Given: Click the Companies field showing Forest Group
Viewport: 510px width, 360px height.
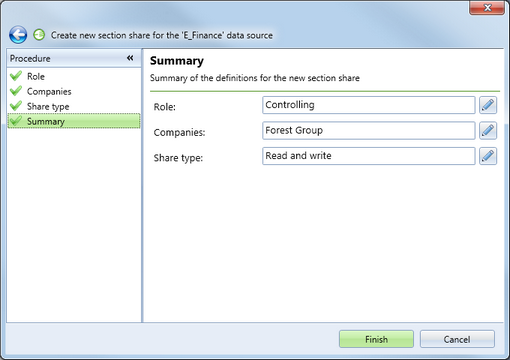Looking at the screenshot, I should [369, 130].
